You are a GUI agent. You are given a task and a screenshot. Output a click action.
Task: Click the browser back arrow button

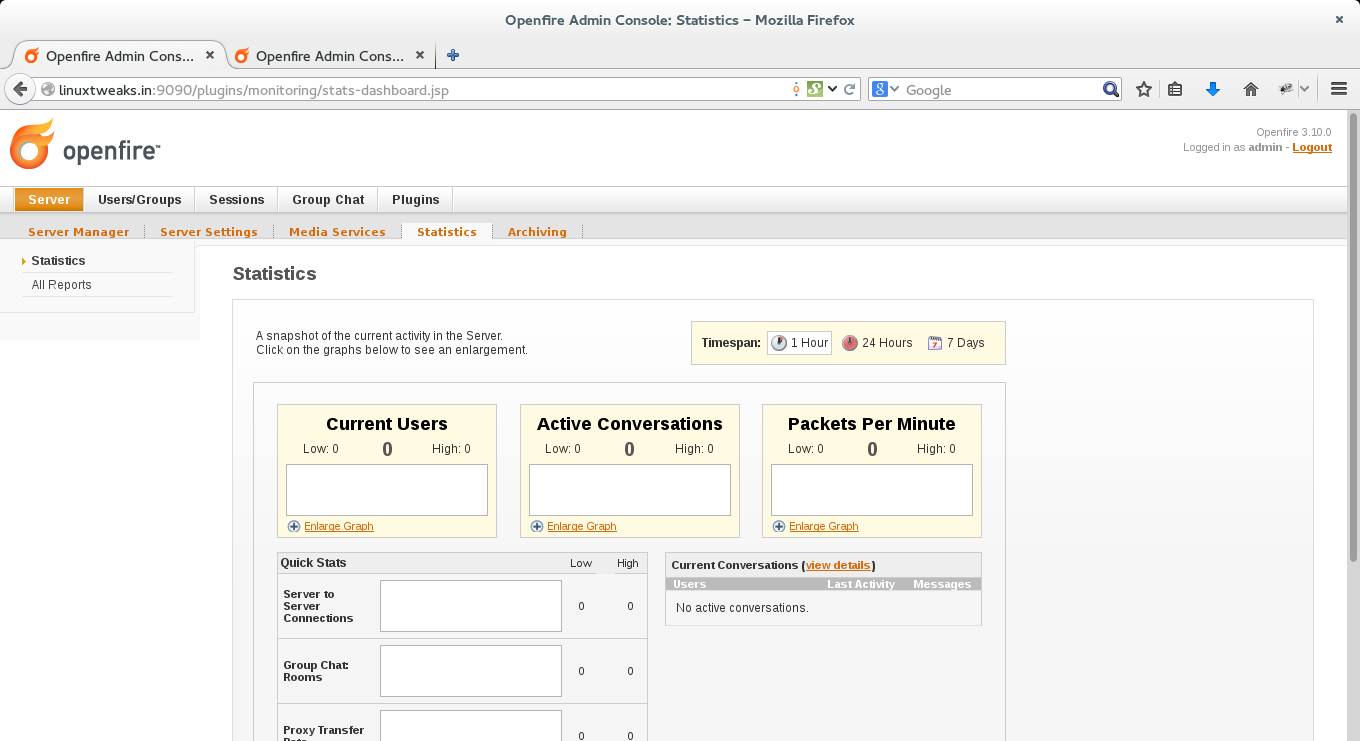[x=20, y=89]
